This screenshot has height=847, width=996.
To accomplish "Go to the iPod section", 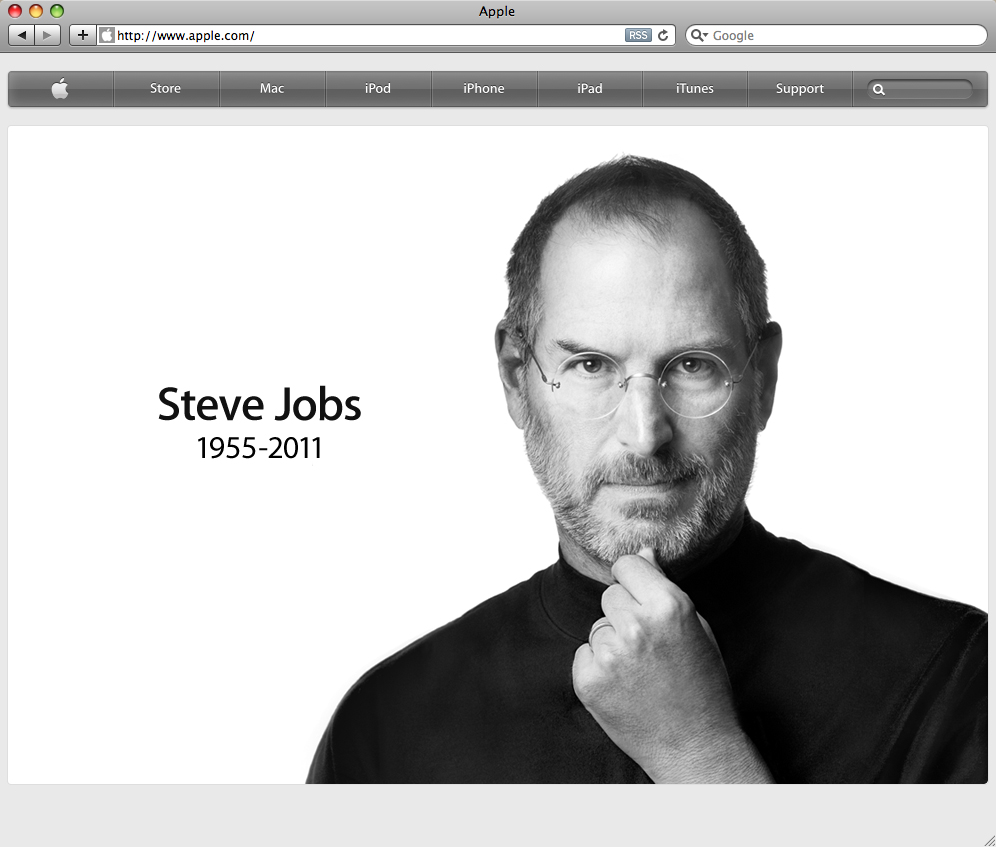I will (378, 89).
